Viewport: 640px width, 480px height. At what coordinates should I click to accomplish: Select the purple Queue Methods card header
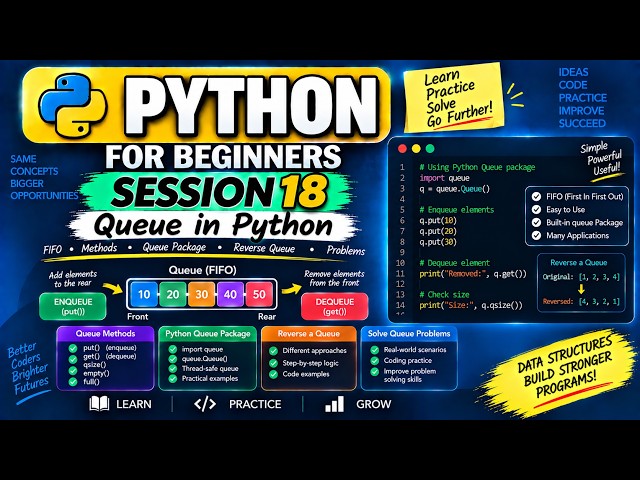[105, 333]
